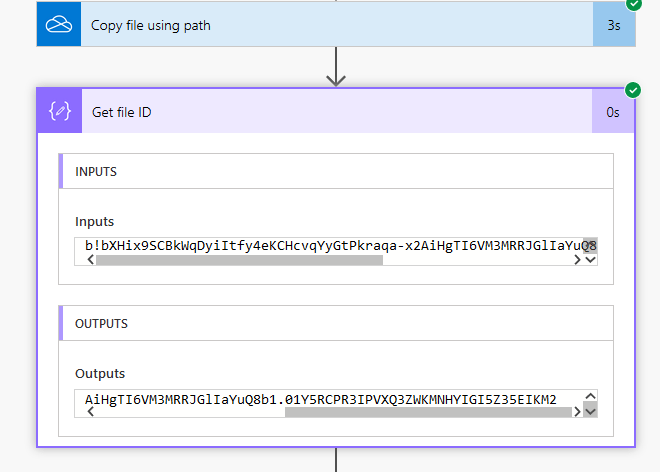Screen dimensions: 660x472
Task: Click the Compose curly-braces icon
Action: click(x=59, y=112)
